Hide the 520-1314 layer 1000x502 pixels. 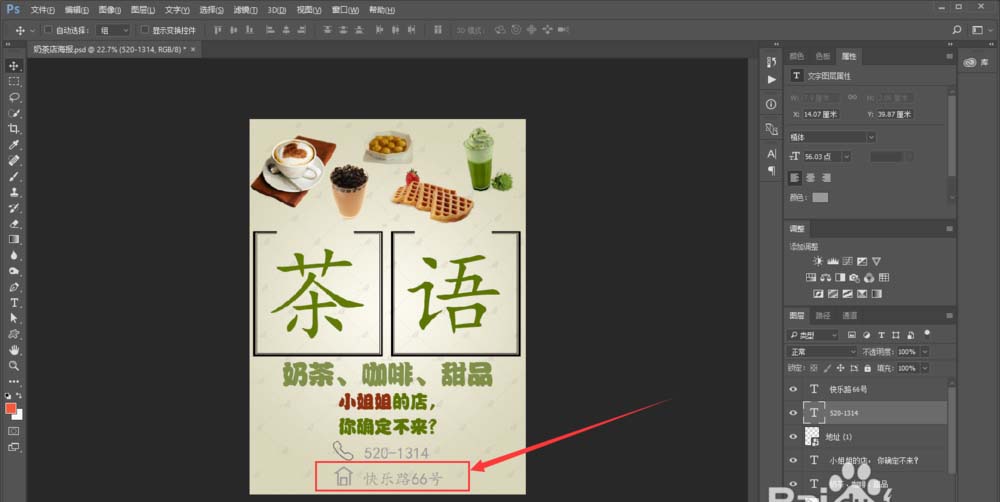[793, 413]
